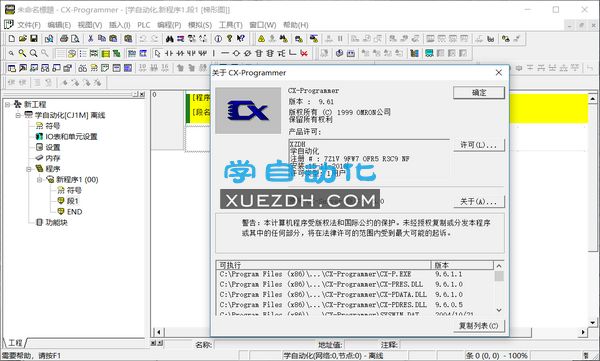The width and height of the screenshot is (600, 361).
Task: Close the 关于 CX-Programmer dialog
Action: pos(499,72)
